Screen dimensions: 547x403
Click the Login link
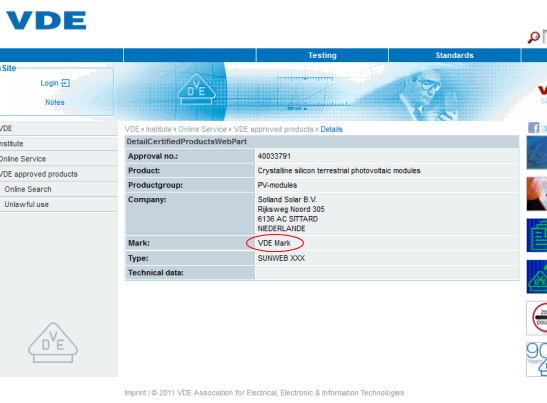point(49,83)
